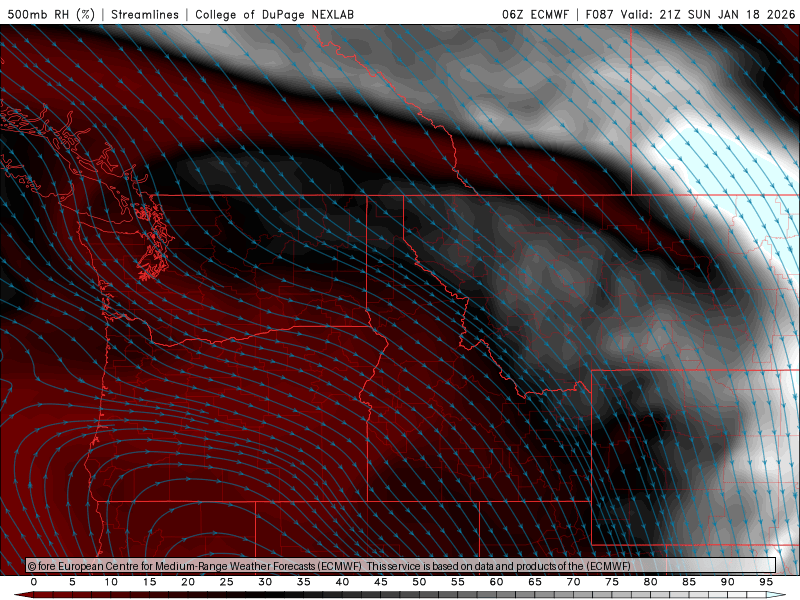Click the "25" humidity scale label
800x600 pixels.
click(227, 582)
